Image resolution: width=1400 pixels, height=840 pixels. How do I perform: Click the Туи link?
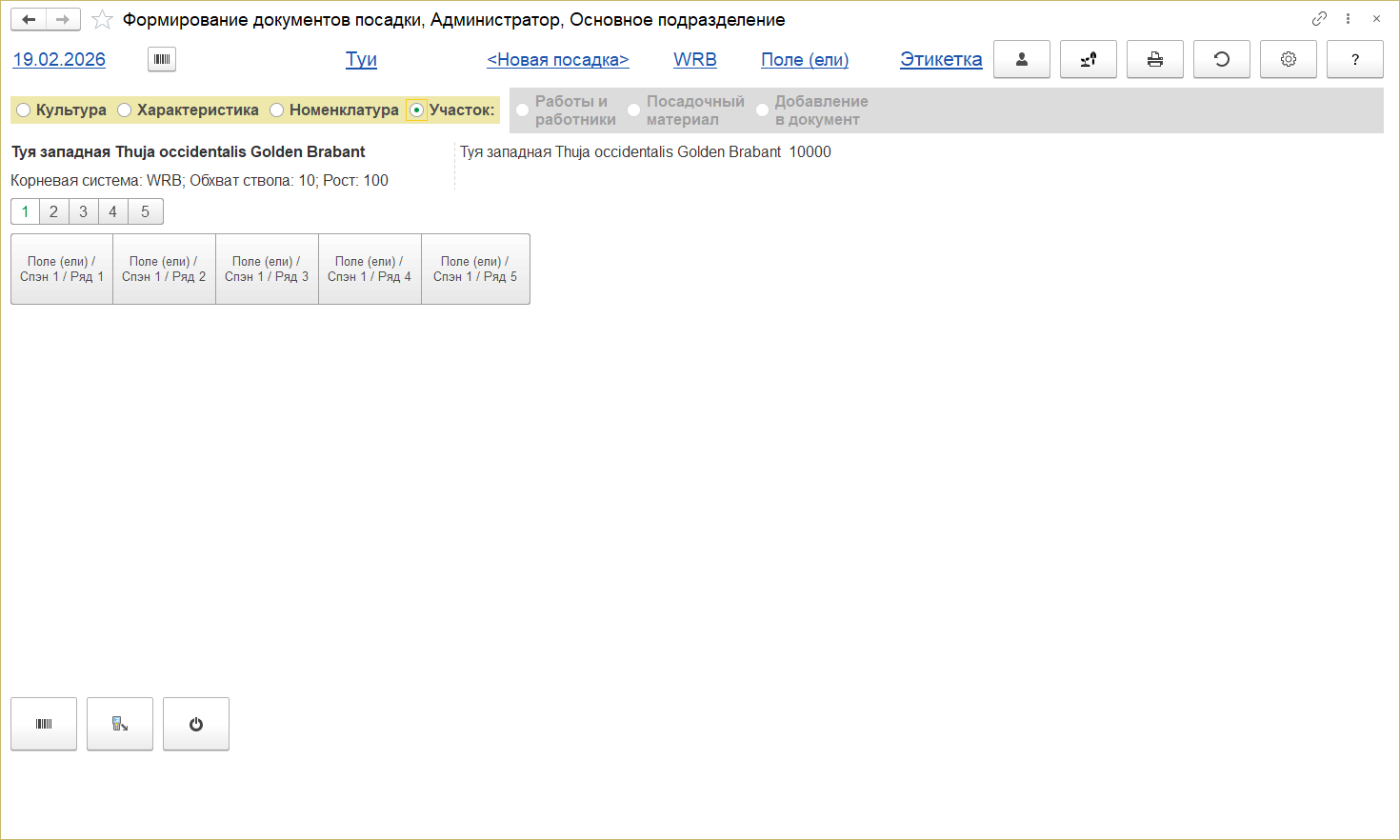point(361,59)
